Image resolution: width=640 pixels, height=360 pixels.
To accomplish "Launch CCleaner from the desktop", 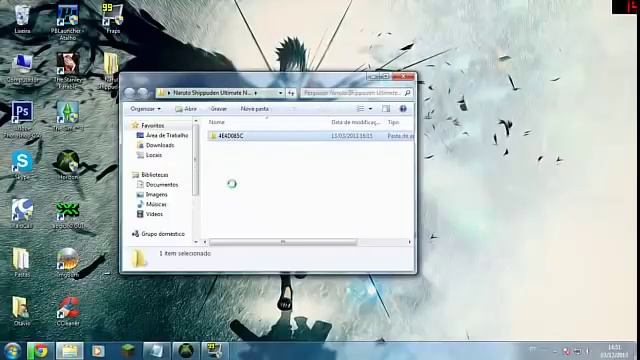I will click(x=68, y=311).
